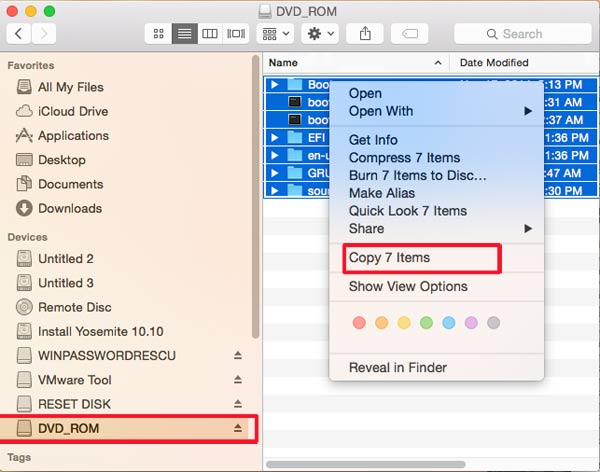Sort by the Date Modified column
The width and height of the screenshot is (600, 472).
click(x=523, y=63)
